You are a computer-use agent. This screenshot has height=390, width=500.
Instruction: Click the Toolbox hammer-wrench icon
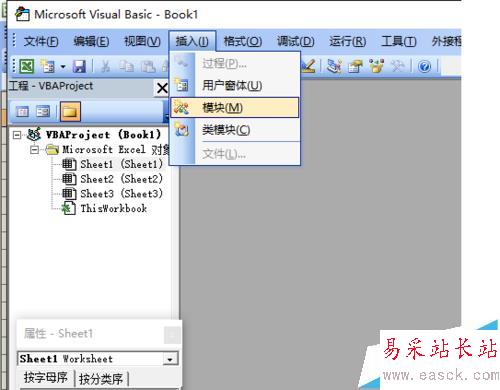point(398,66)
